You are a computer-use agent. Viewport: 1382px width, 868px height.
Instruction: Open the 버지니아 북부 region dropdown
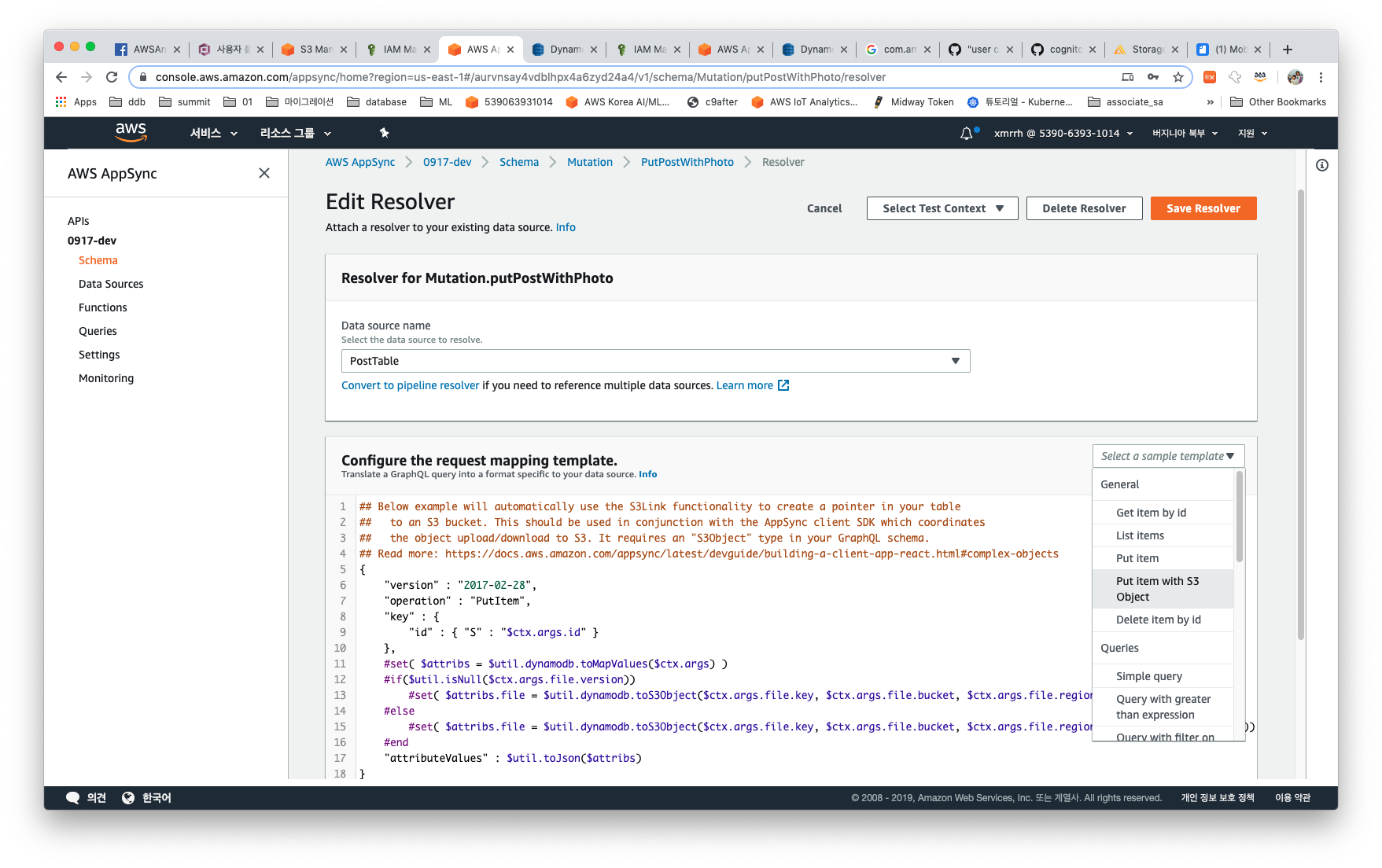pyautogui.click(x=1185, y=133)
